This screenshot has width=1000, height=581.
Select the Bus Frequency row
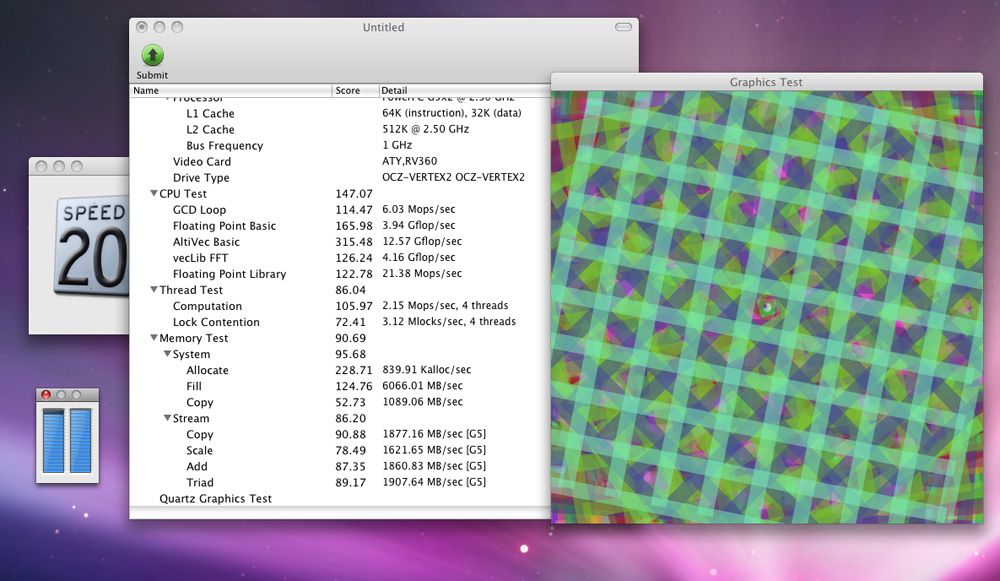340,145
